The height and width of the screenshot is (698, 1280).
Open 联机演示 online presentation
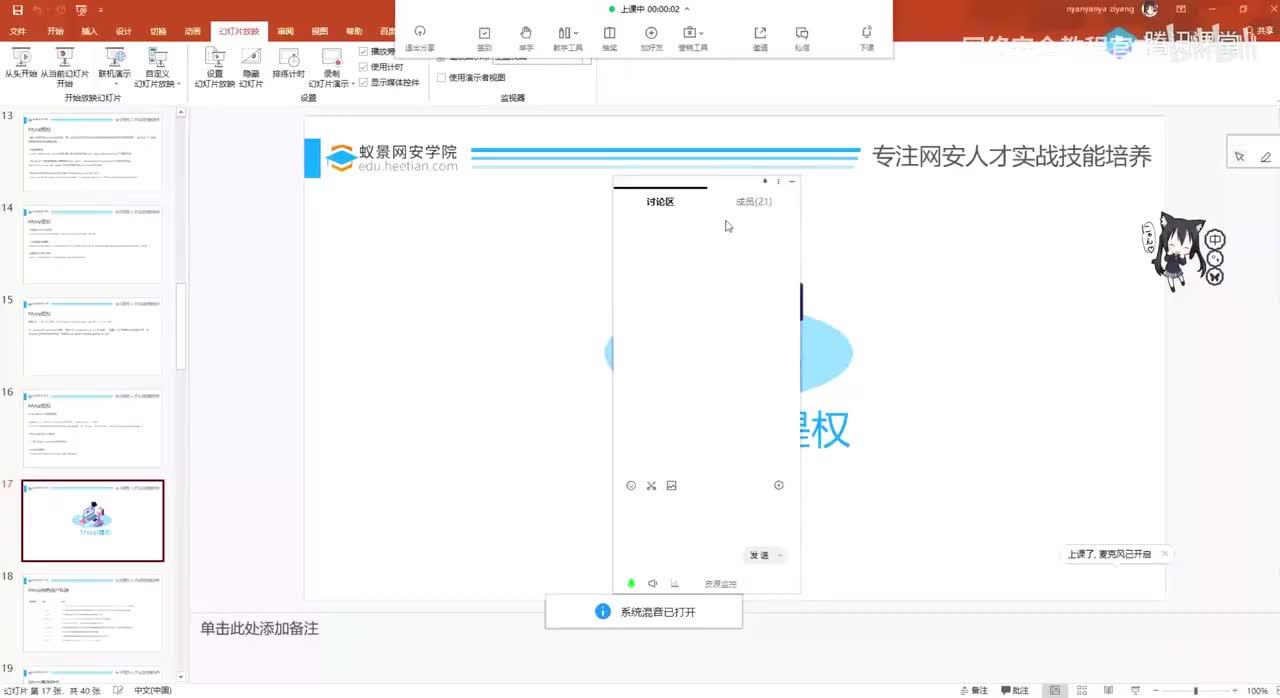click(x=114, y=66)
